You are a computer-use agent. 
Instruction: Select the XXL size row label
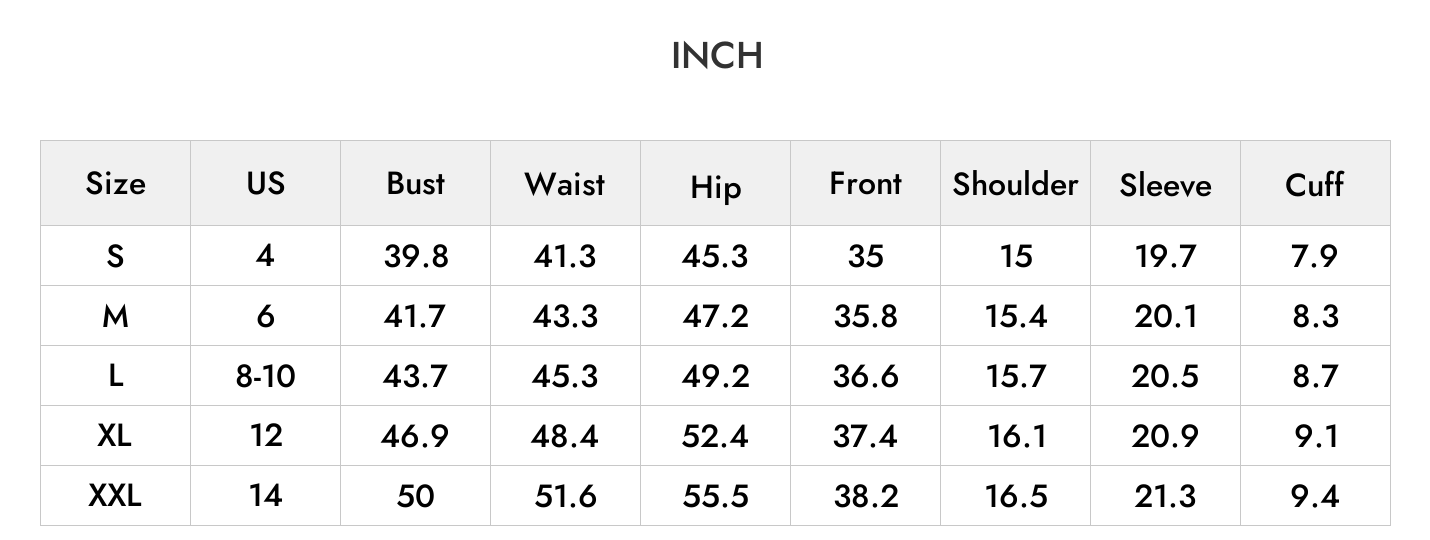click(115, 495)
